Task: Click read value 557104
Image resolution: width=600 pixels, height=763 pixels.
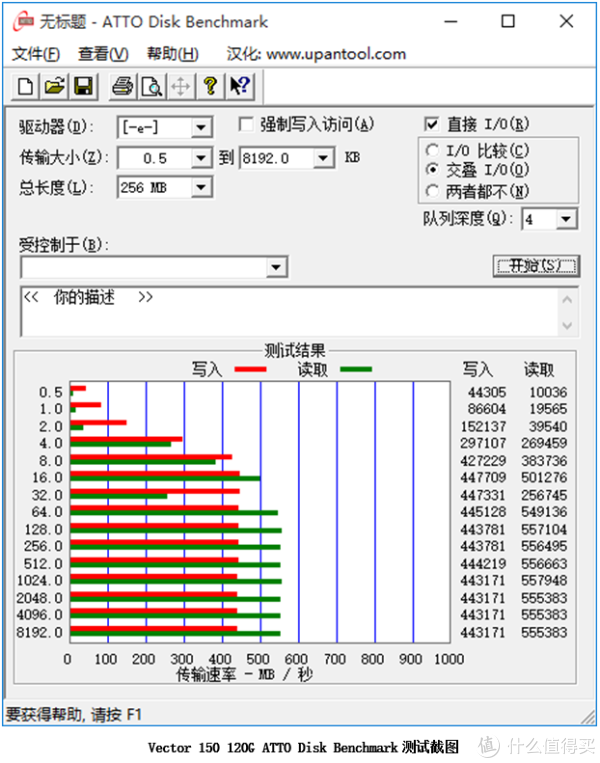Action: pos(544,529)
